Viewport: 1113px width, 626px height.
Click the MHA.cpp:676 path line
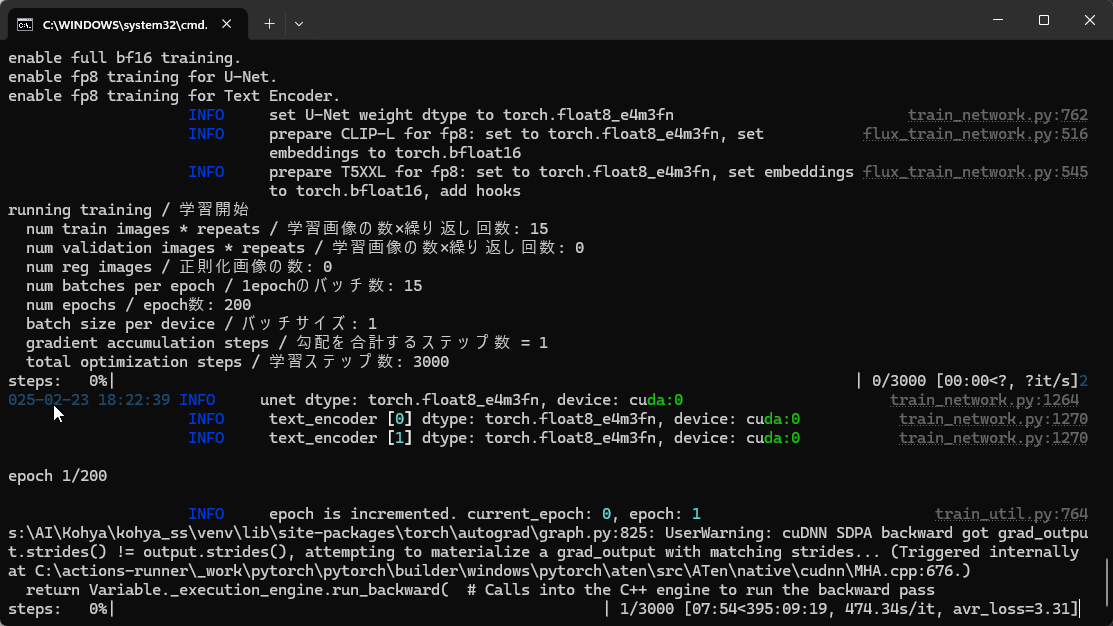pos(489,571)
